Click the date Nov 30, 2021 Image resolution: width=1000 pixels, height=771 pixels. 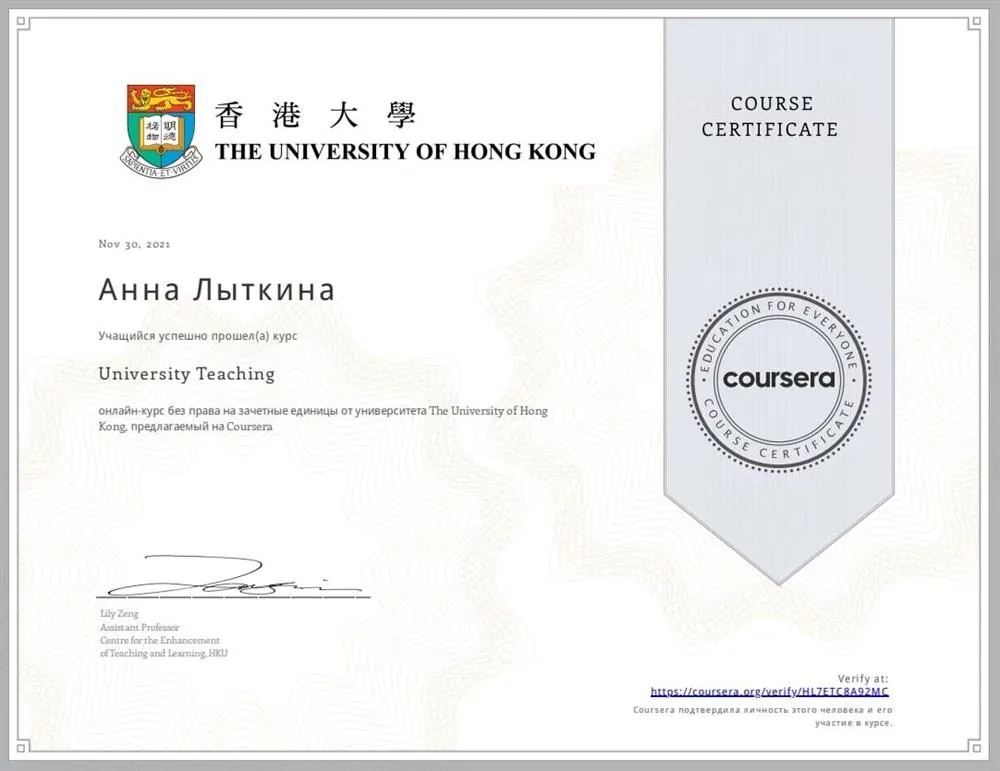click(135, 244)
